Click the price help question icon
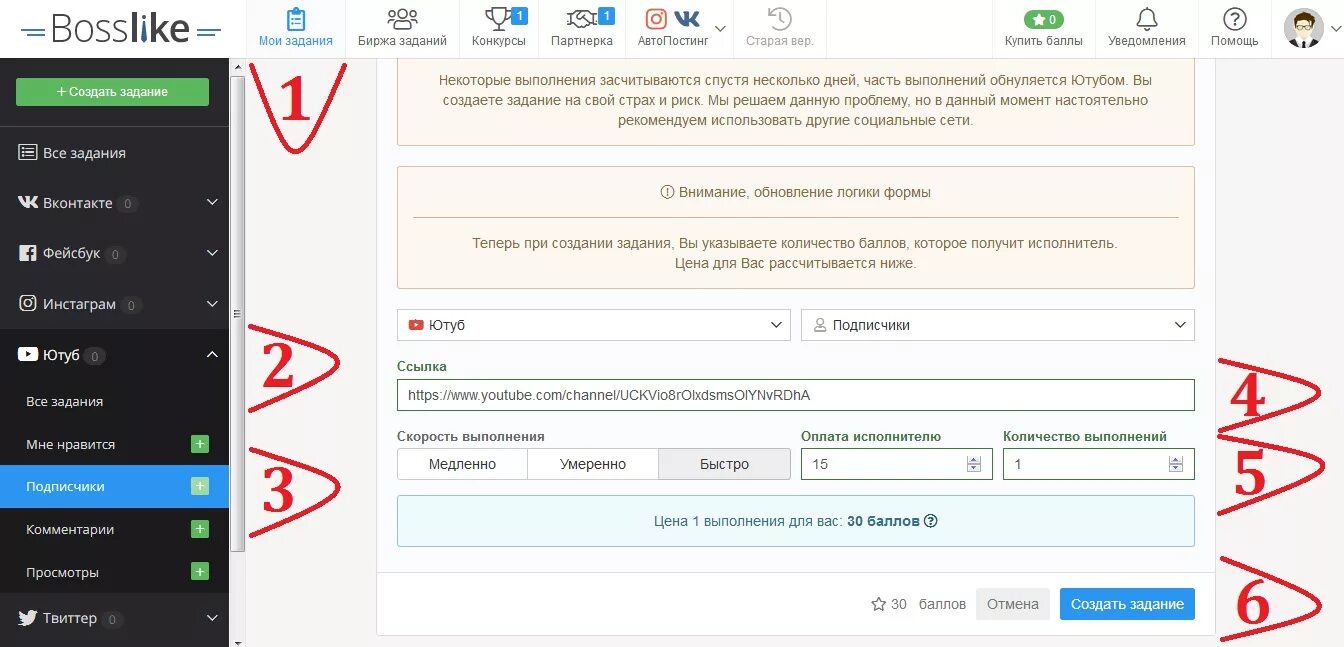The image size is (1344, 647). click(x=931, y=521)
